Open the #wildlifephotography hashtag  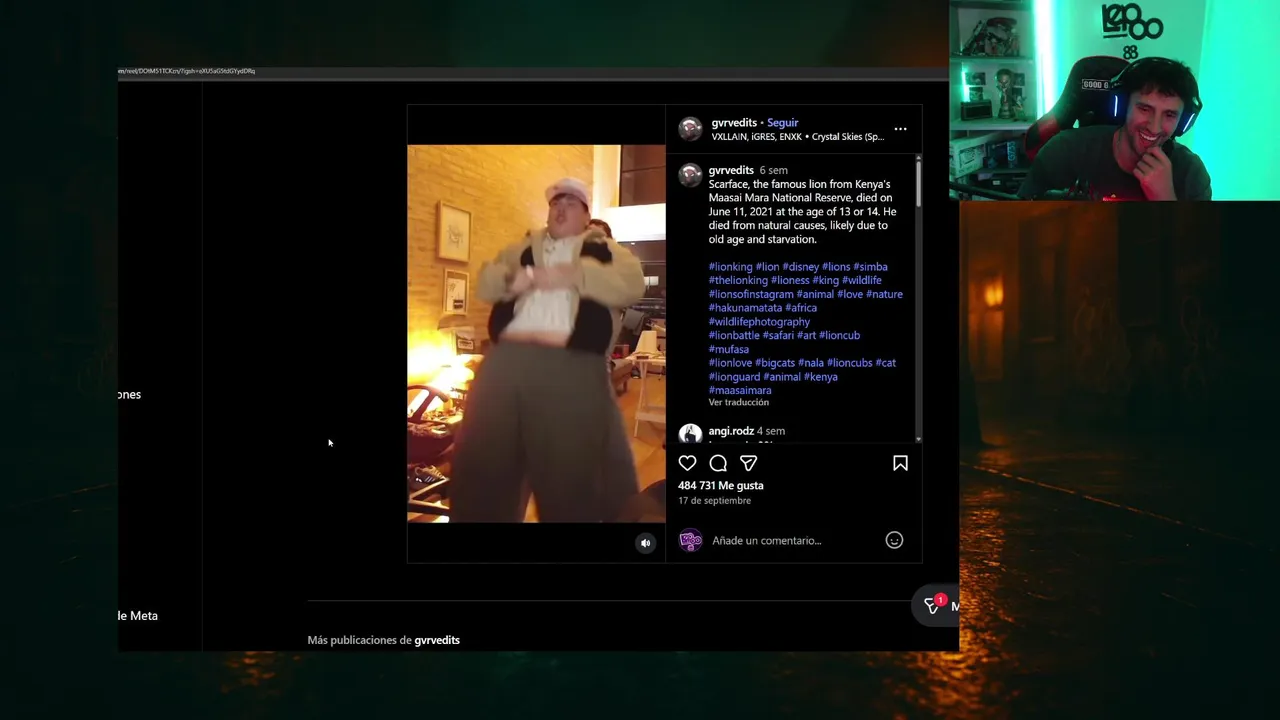[759, 322]
